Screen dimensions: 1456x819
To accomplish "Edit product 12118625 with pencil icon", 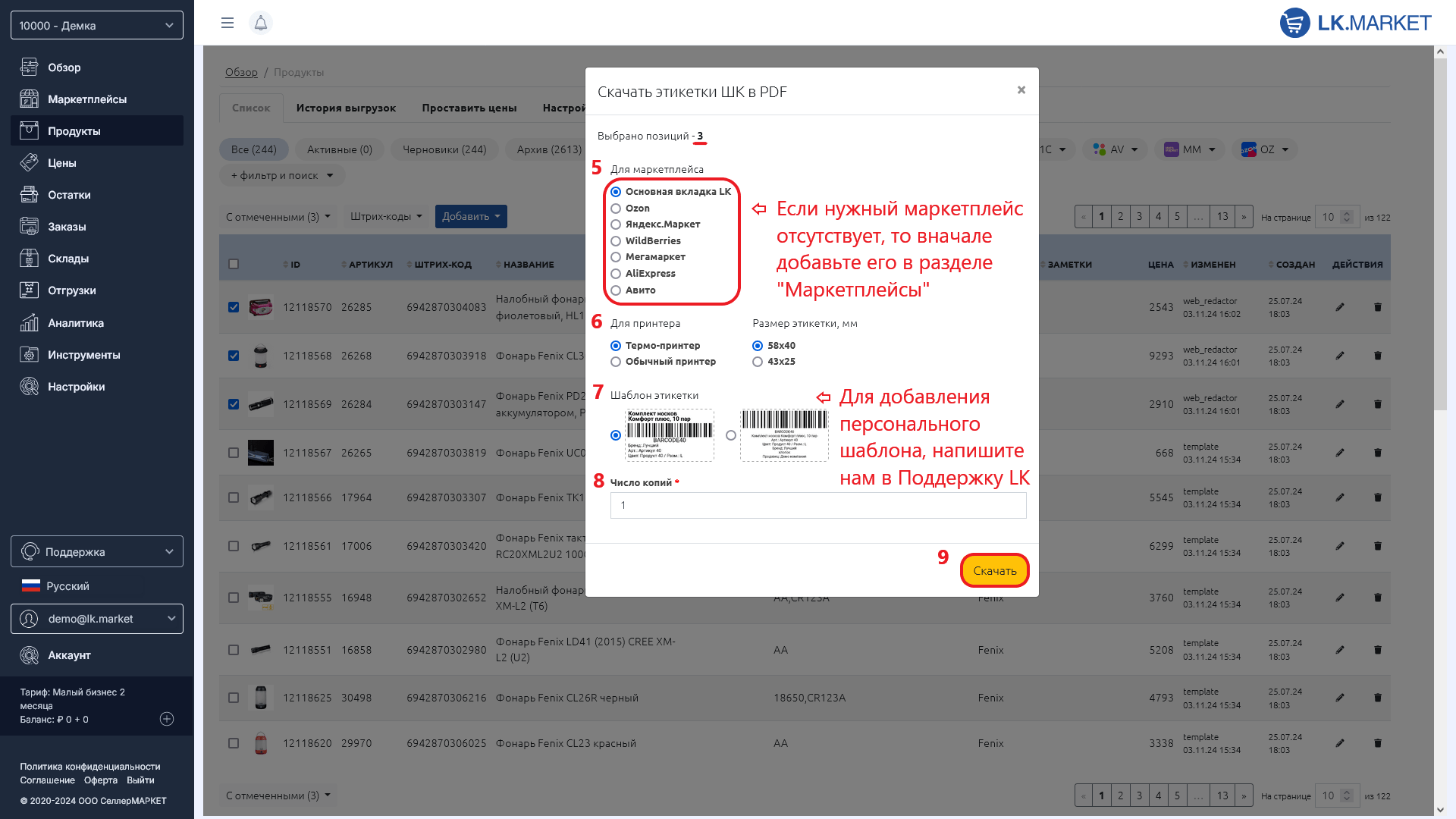I will click(x=1340, y=698).
